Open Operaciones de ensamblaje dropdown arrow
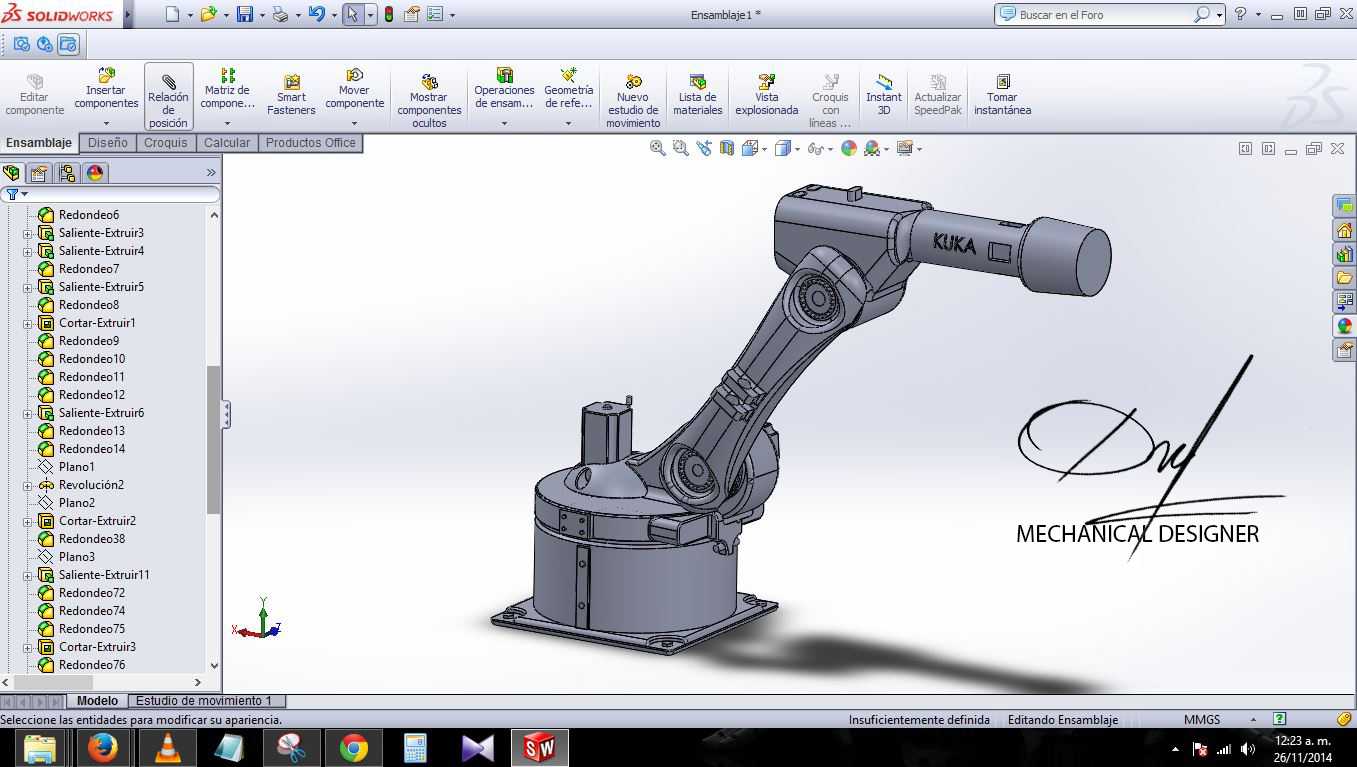 [504, 123]
